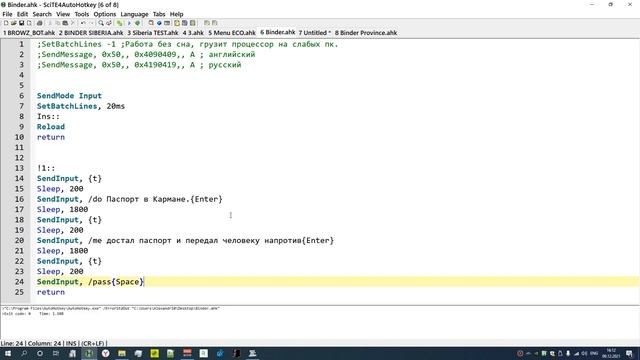640x360 pixels.
Task: Click the 'Reload' command on line 9
Action: 51,127
